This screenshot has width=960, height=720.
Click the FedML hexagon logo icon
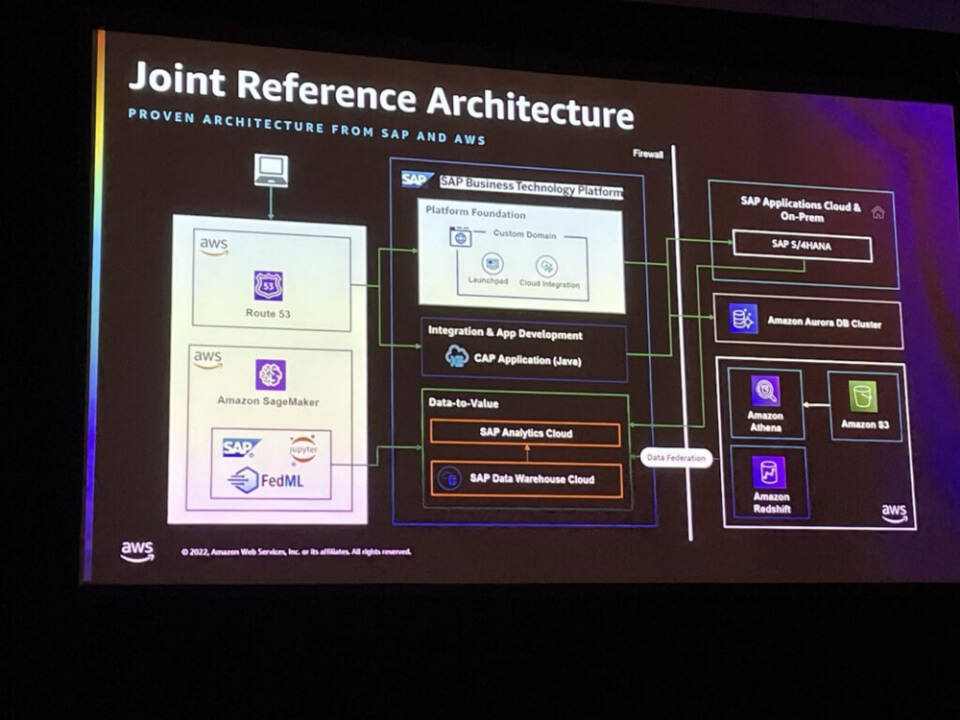244,480
